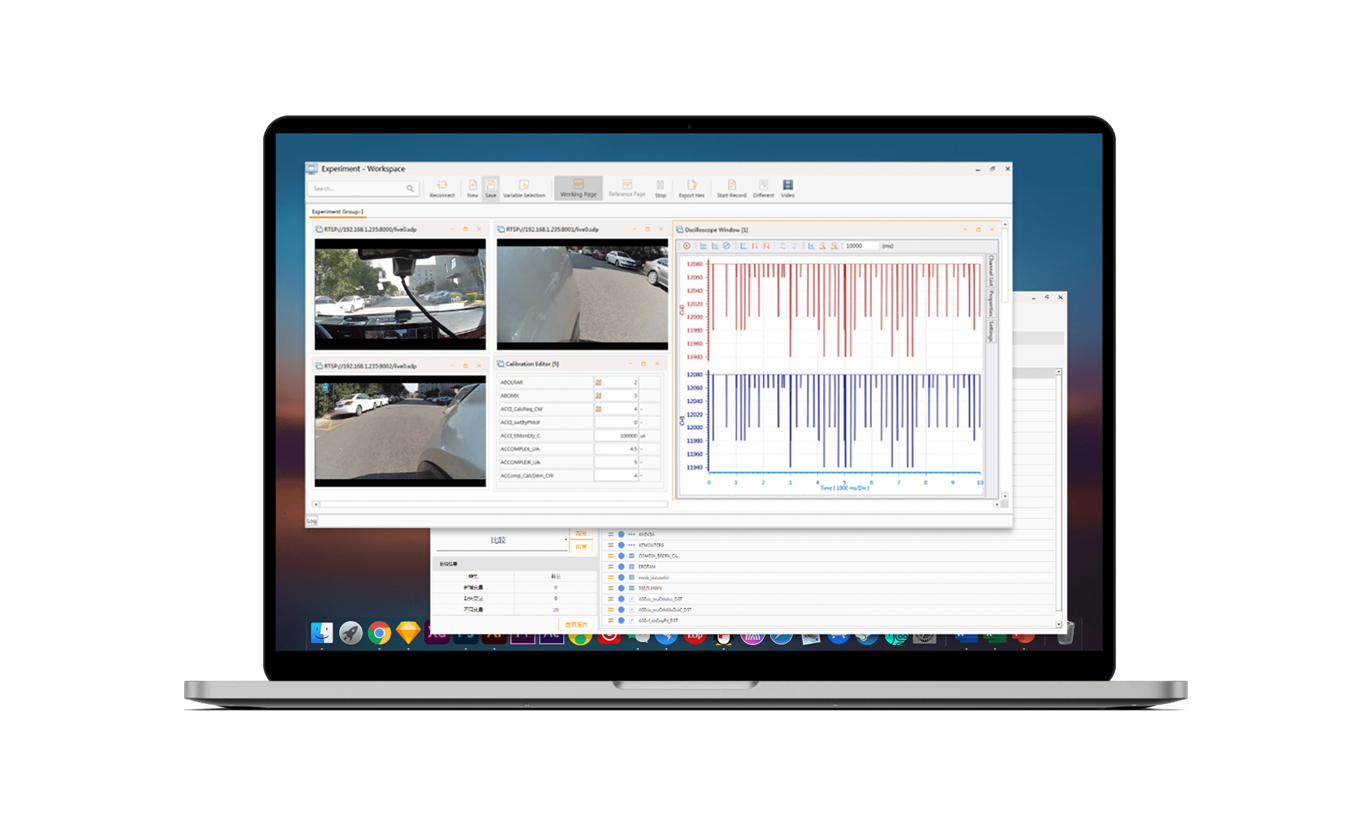Edit the 10000 ms time field
Viewport: 1372px width, 826px height.
tap(861, 246)
